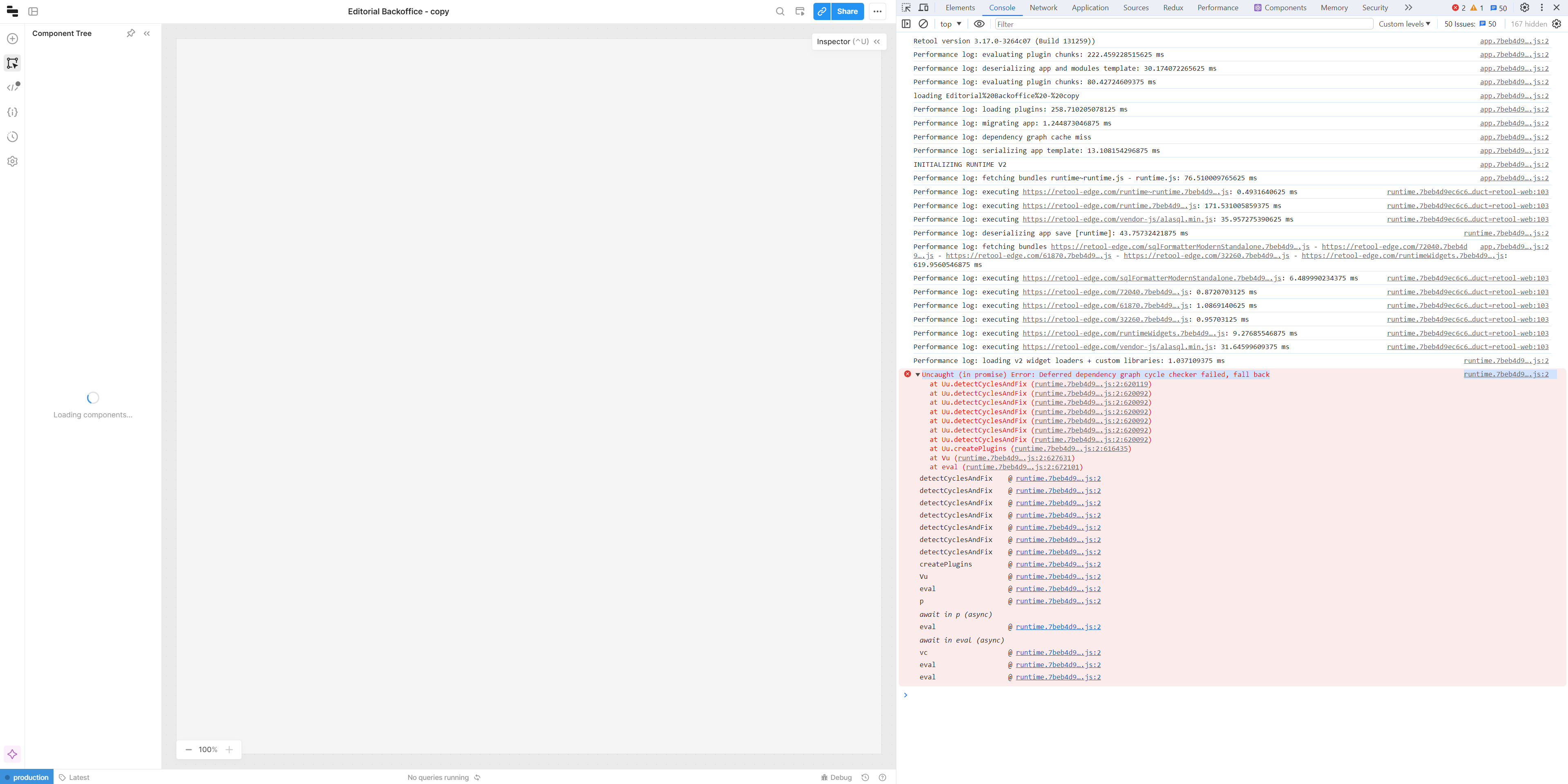Screen dimensions: 1568x784
Task: Create a live expression with eye icon
Action: click(979, 24)
